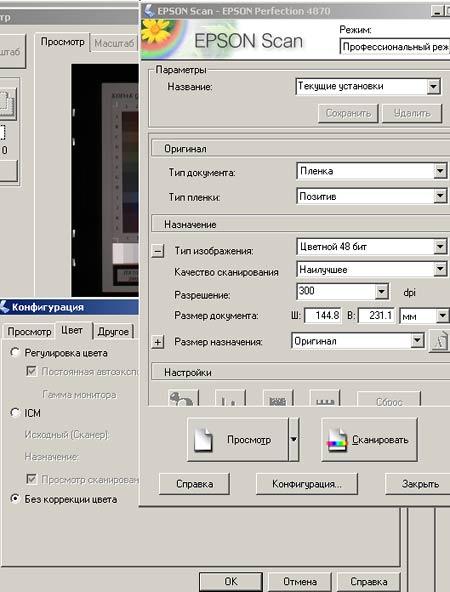This screenshot has height=592, width=450.
Task: Expand the Размер назначения plus expander
Action: point(158,342)
